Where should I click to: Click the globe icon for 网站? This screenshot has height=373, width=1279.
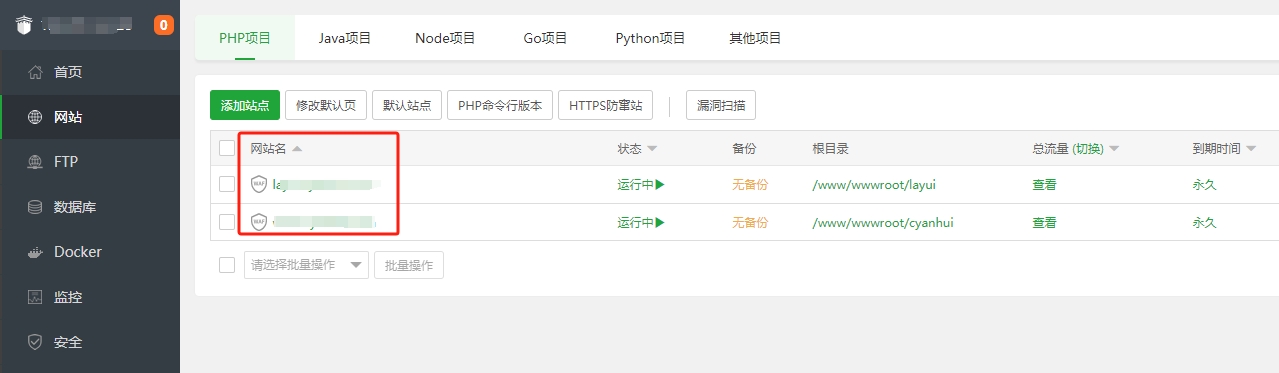click(35, 117)
